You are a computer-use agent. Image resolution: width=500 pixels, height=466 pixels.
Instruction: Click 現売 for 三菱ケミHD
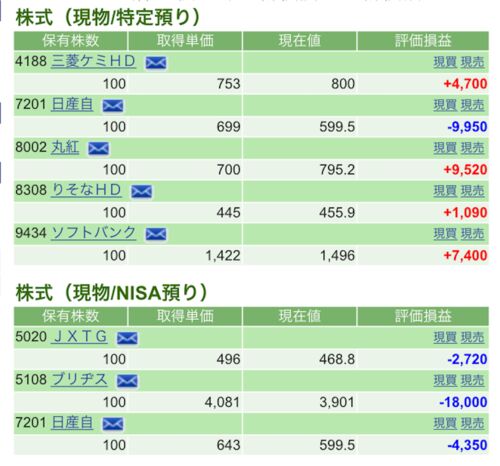pos(472,62)
